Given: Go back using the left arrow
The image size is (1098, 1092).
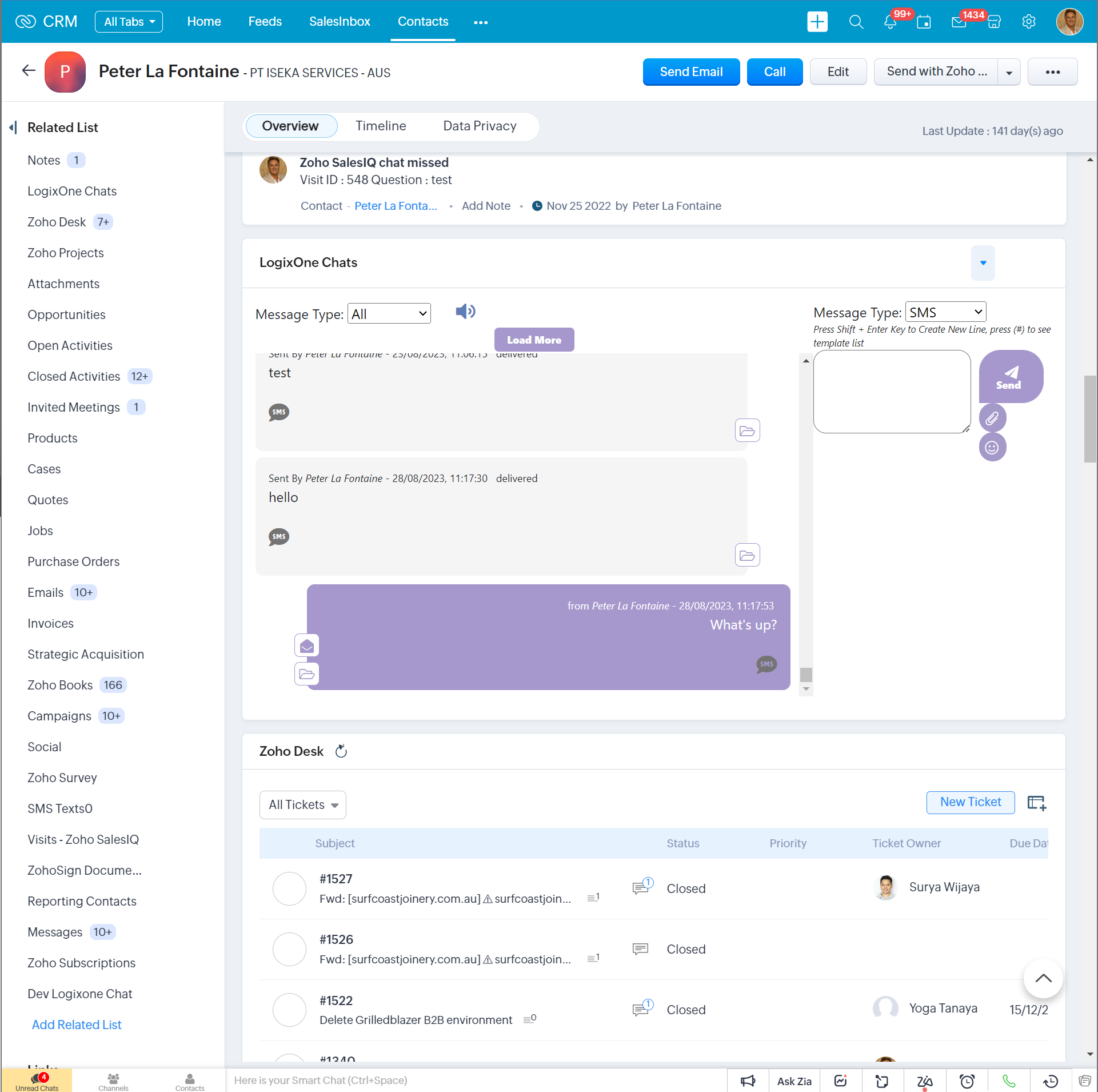Looking at the screenshot, I should (x=28, y=70).
